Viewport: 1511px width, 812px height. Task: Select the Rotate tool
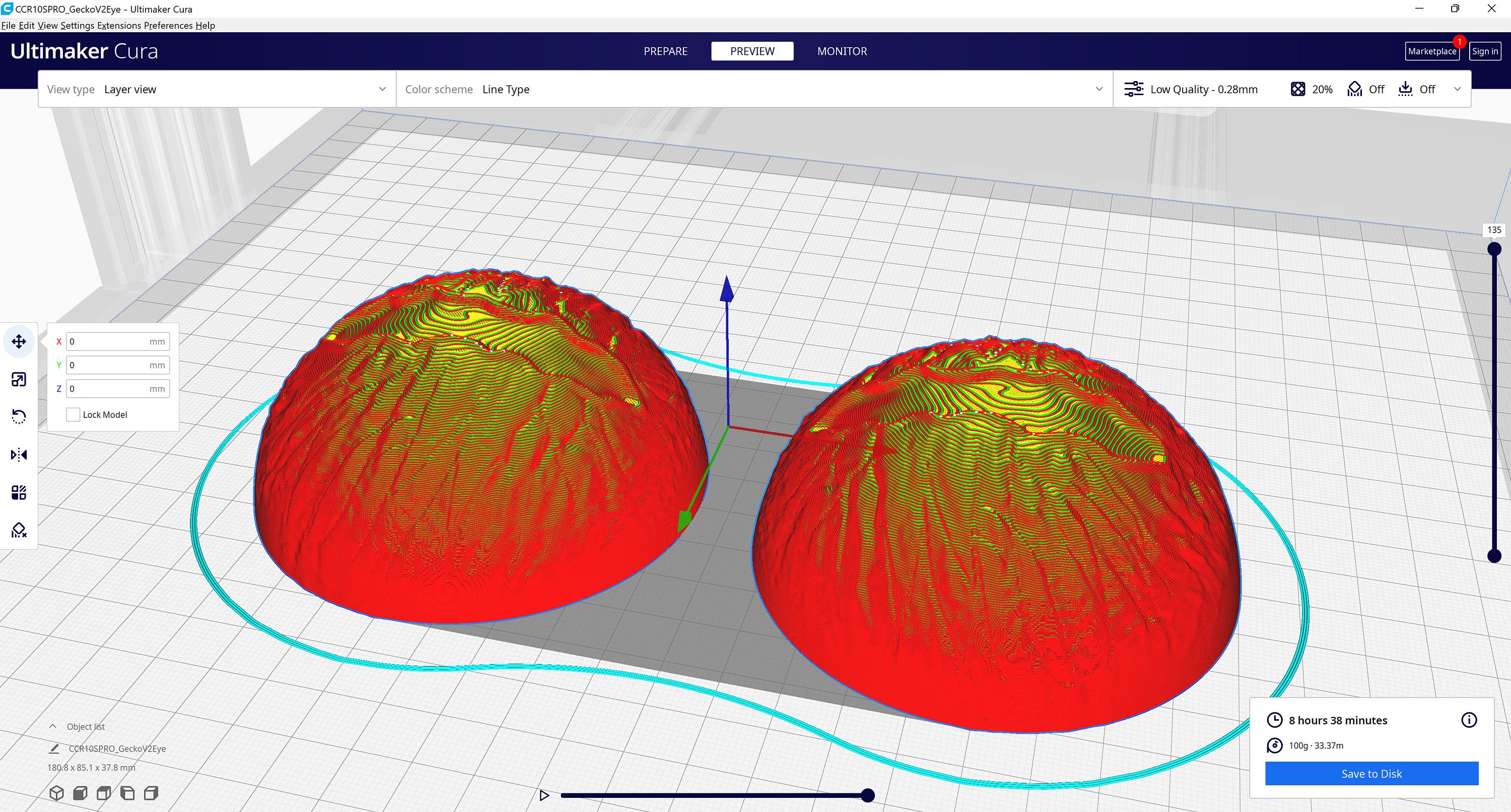[18, 416]
